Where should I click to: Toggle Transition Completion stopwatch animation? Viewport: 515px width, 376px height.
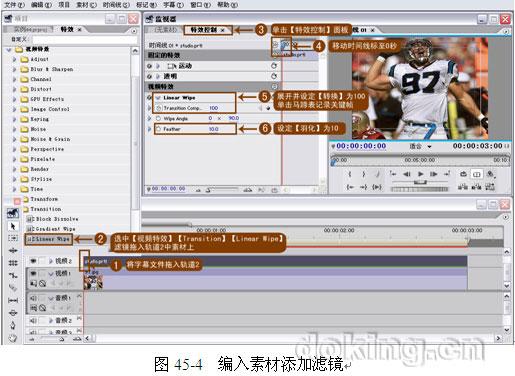point(158,108)
